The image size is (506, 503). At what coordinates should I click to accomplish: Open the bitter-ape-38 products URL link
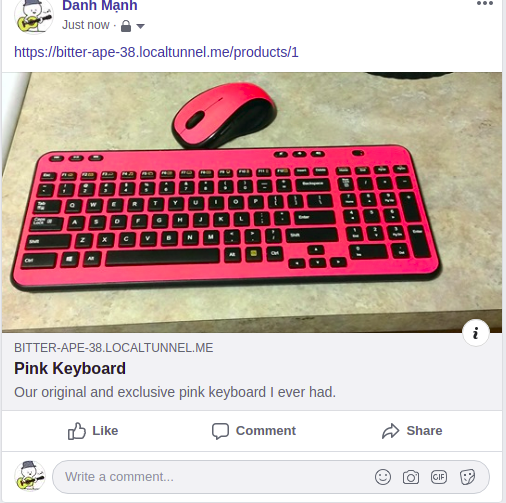156,52
